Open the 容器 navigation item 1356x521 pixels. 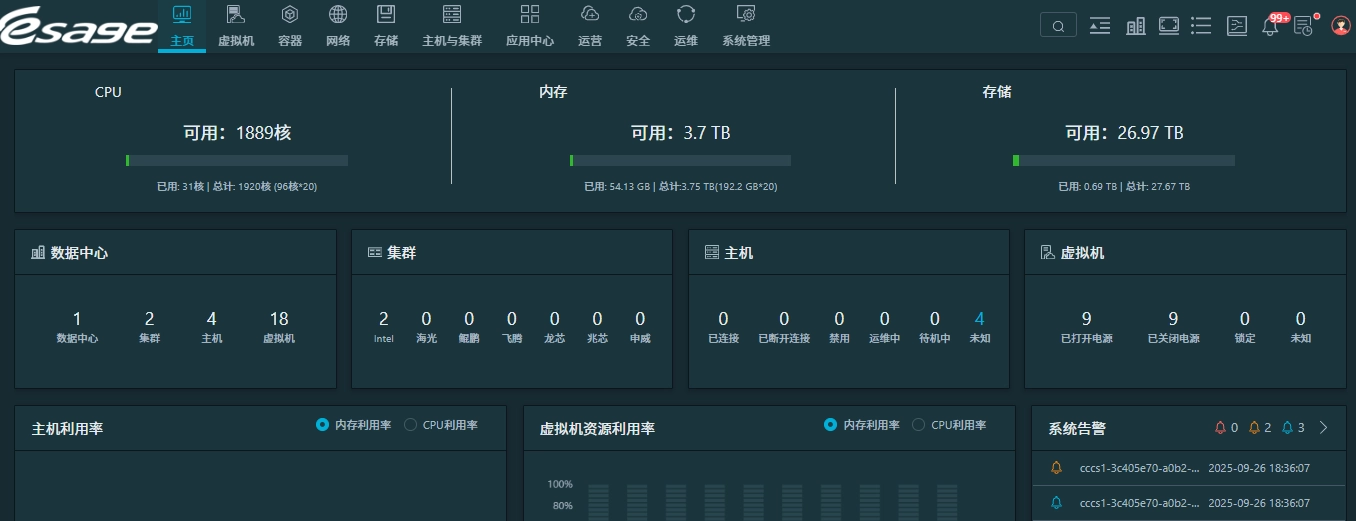point(290,26)
